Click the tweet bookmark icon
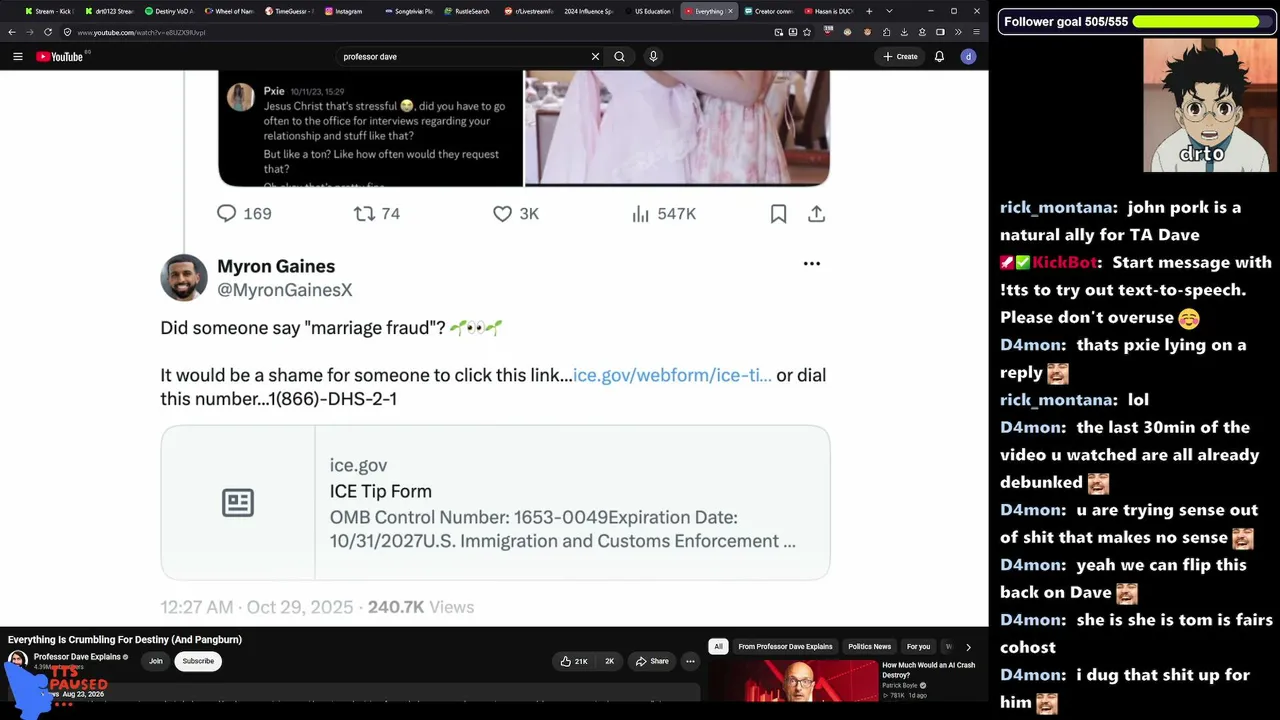Screen dimensions: 1280x720 tap(778, 213)
